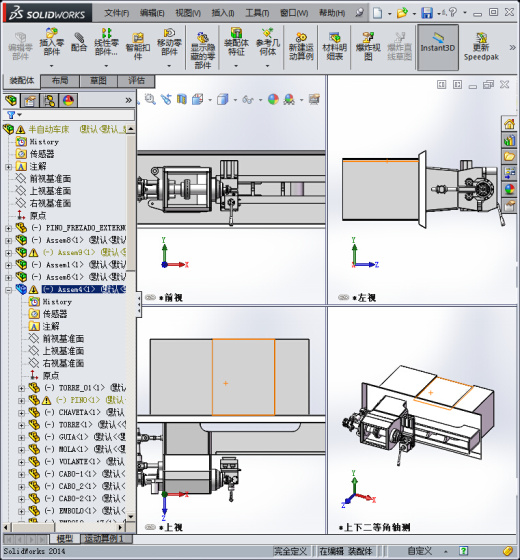
Task: Click Reference Geometry (参考几何体) icon
Action: point(268,42)
